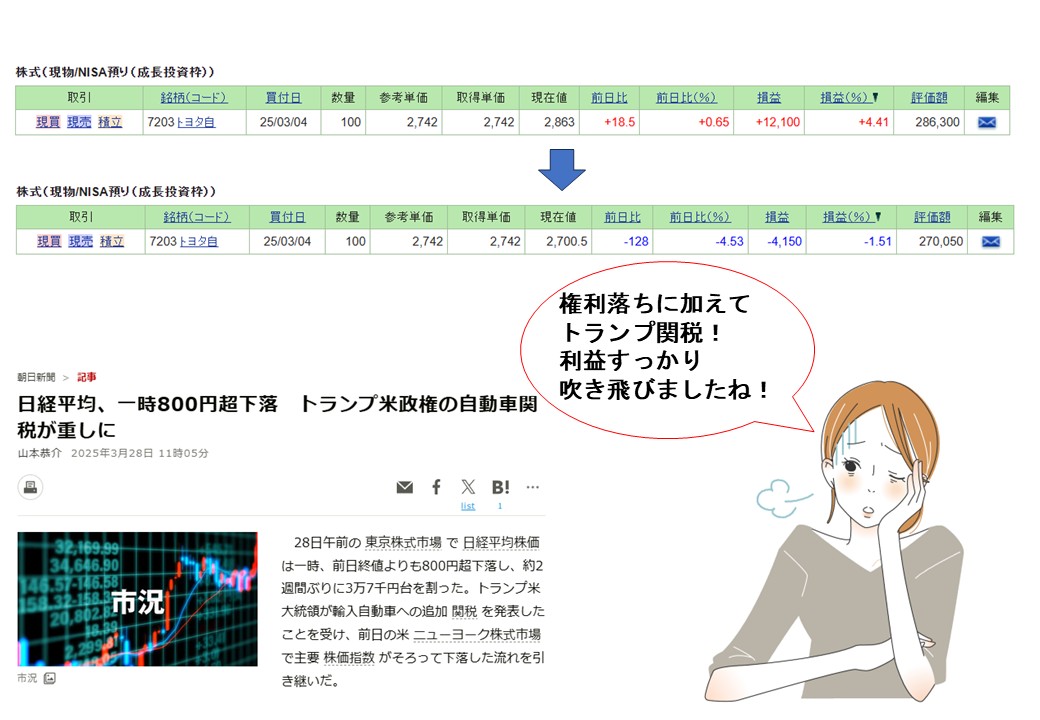Image resolution: width=1040 pixels, height=720 pixels.
Task: Open トヨタ自 link in the 2,863 row
Action: [x=196, y=122]
